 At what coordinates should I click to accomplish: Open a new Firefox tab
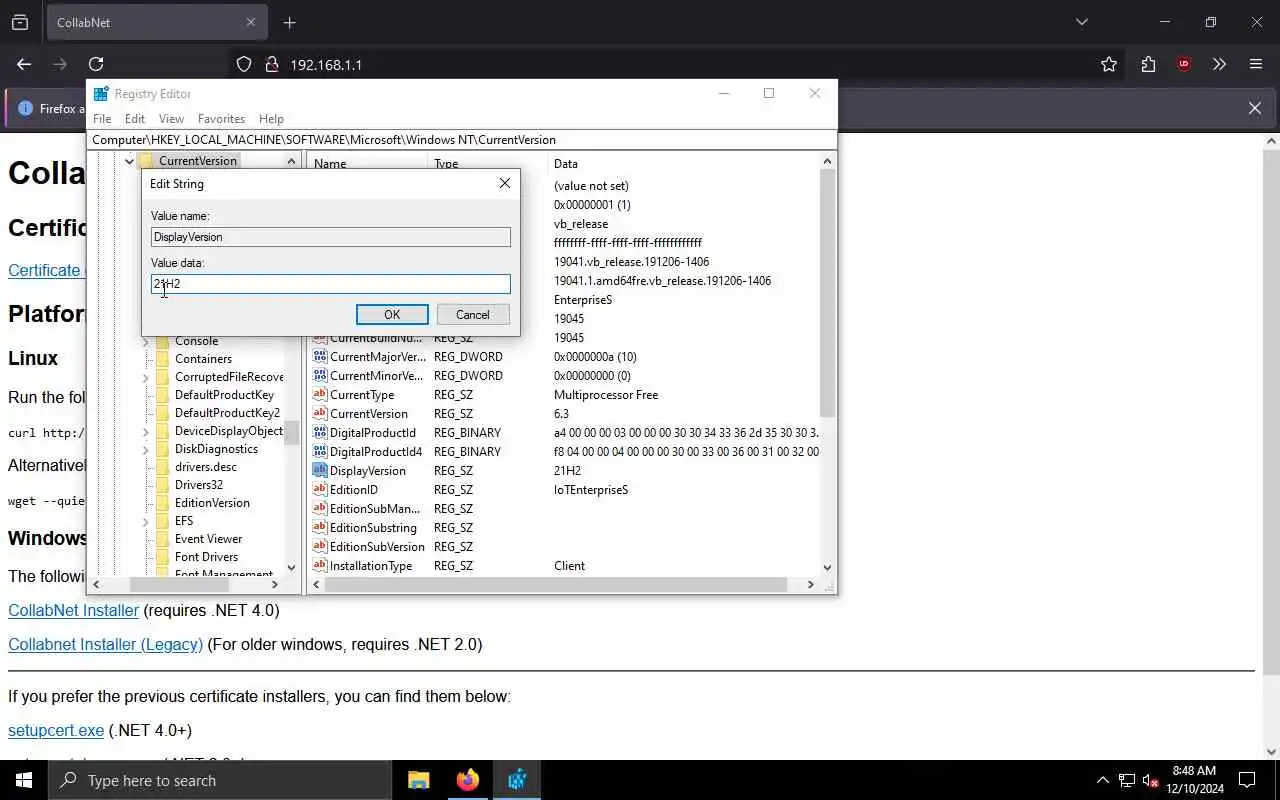pos(289,22)
